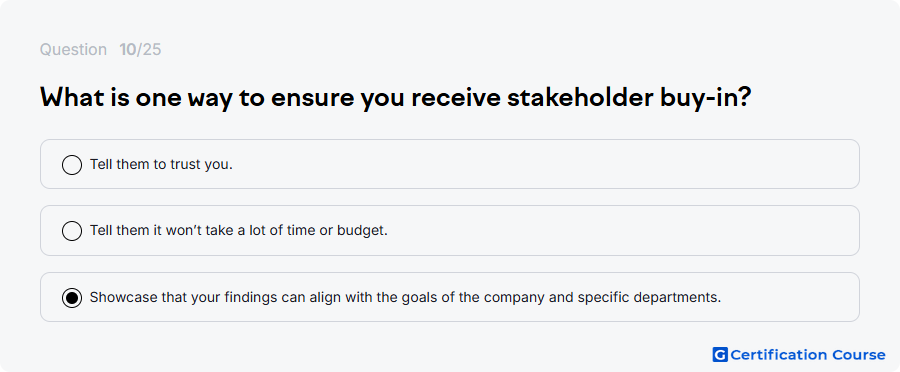This screenshot has height=372, width=900.
Task: Click the words "buy-in?" in the heading
Action: point(705,99)
